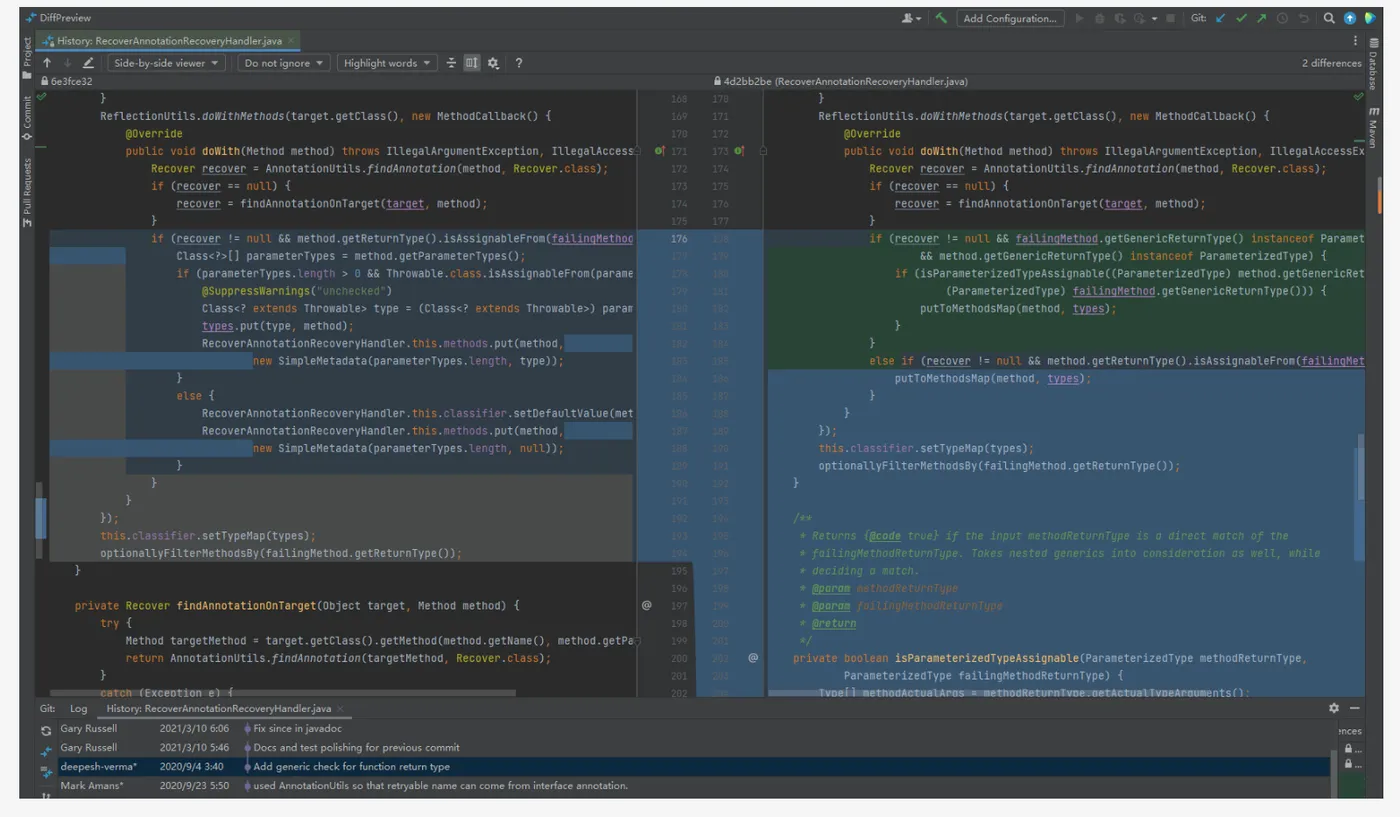The width and height of the screenshot is (1400, 817).
Task: Click findAnnotationOnTarget method declaration in left pane
Action: pyautogui.click(x=245, y=606)
